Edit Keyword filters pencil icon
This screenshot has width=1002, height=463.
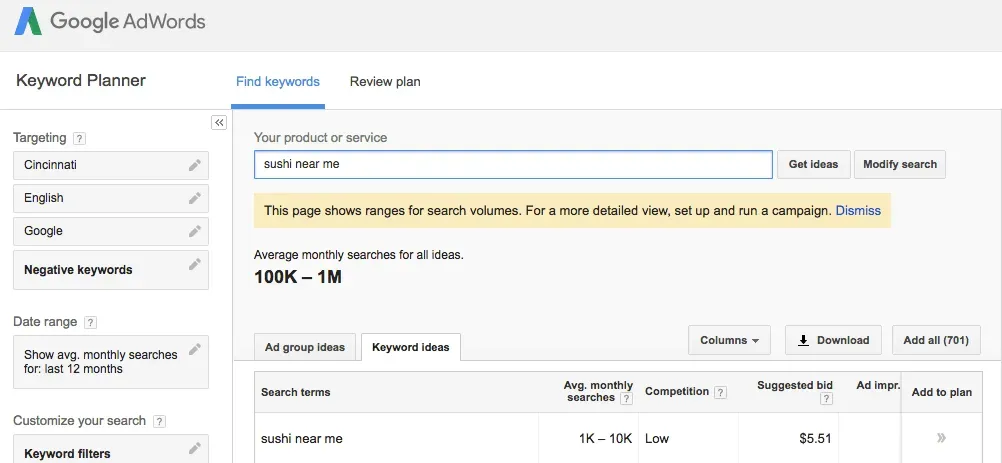[195, 448]
